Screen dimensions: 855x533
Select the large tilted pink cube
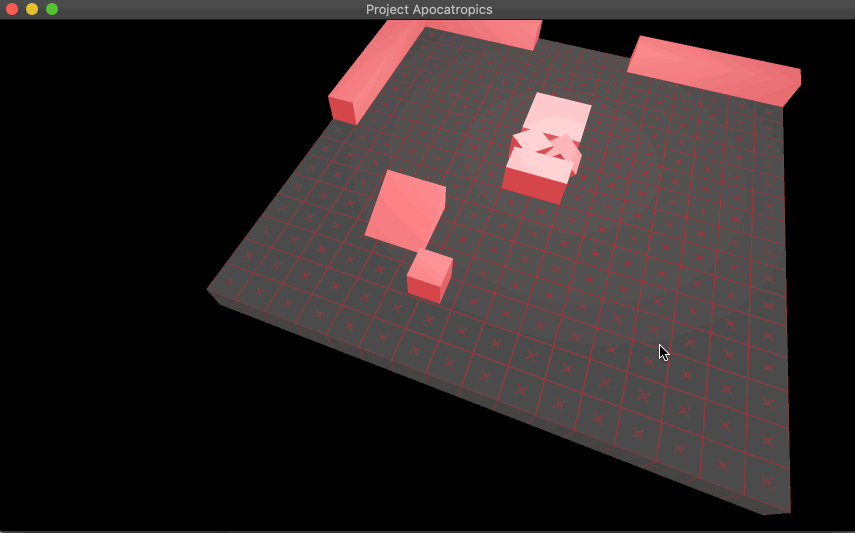coord(403,208)
